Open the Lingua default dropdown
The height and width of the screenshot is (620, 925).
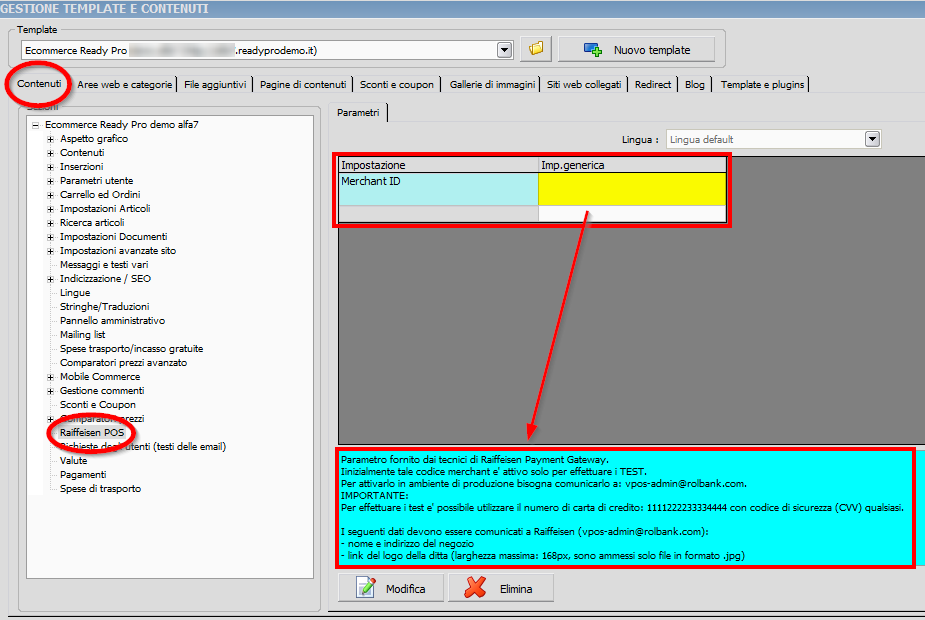(872, 140)
